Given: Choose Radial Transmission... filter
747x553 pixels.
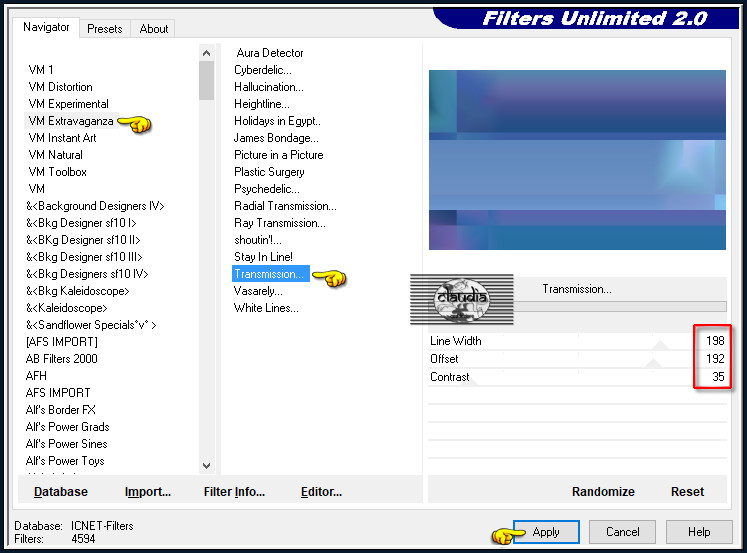Looking at the screenshot, I should pyautogui.click(x=285, y=206).
